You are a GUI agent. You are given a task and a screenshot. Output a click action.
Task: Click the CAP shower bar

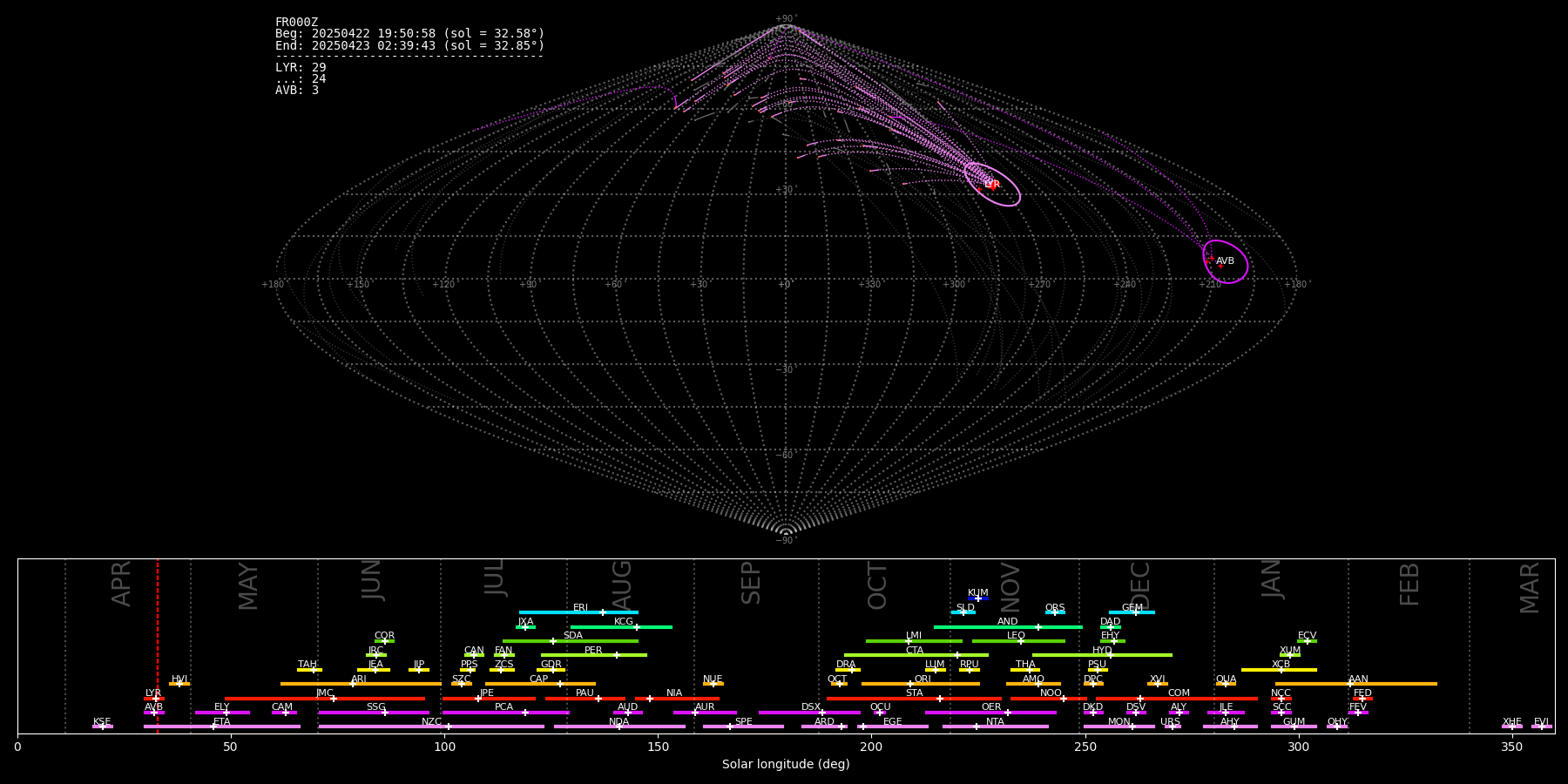point(540,684)
